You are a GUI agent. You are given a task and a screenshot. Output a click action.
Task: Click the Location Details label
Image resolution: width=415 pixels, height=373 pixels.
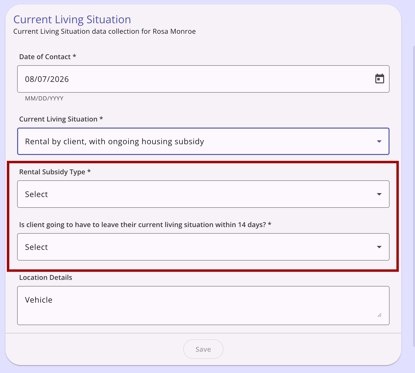pos(46,277)
